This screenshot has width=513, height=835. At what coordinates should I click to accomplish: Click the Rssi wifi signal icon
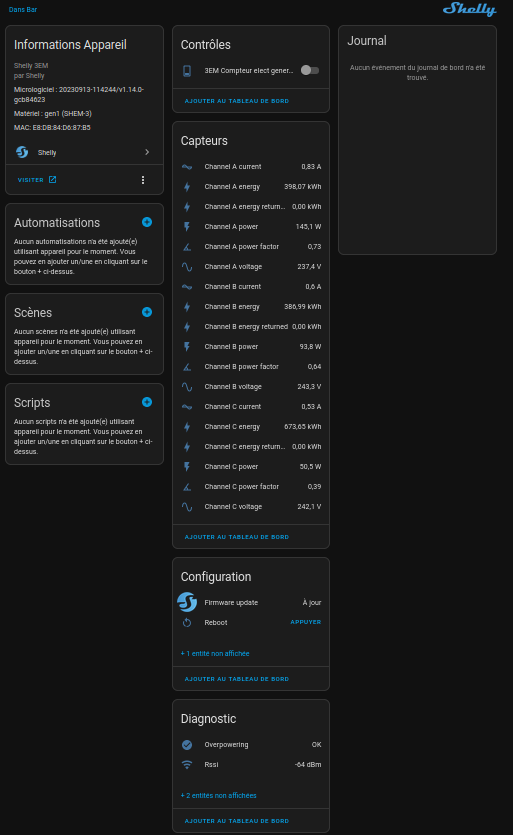(x=187, y=765)
